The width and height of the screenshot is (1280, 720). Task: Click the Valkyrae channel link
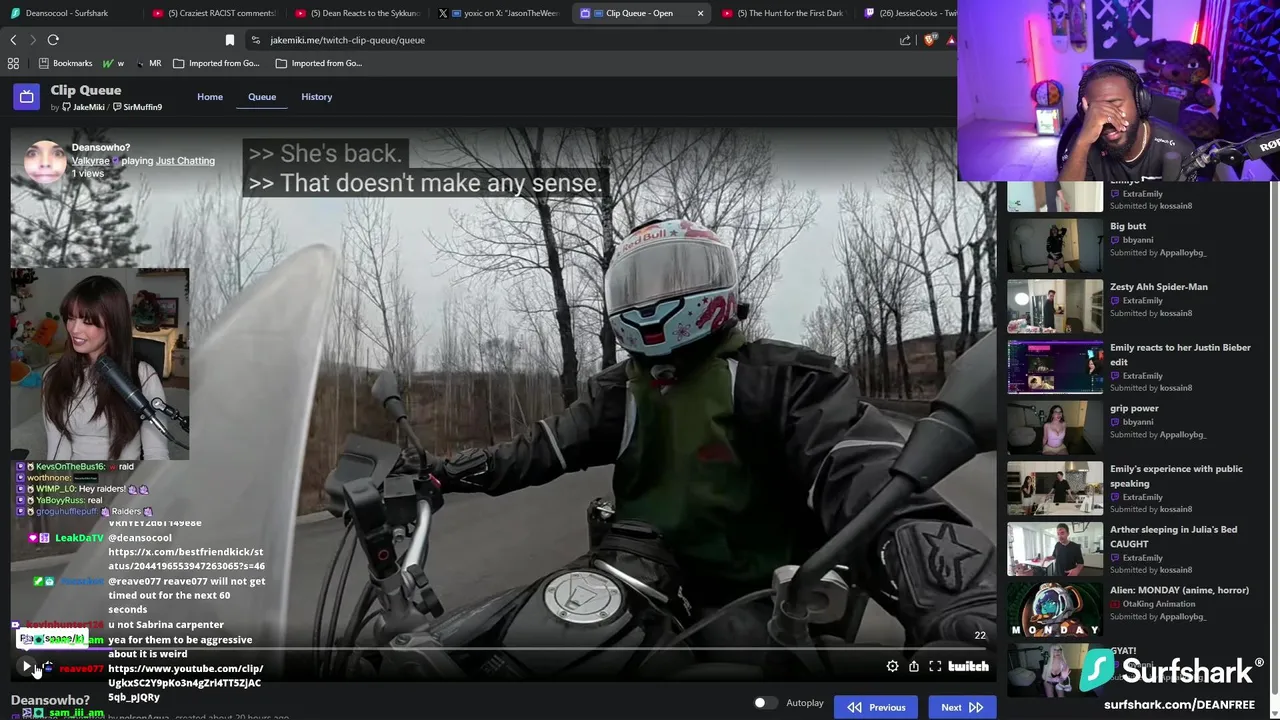(x=90, y=161)
